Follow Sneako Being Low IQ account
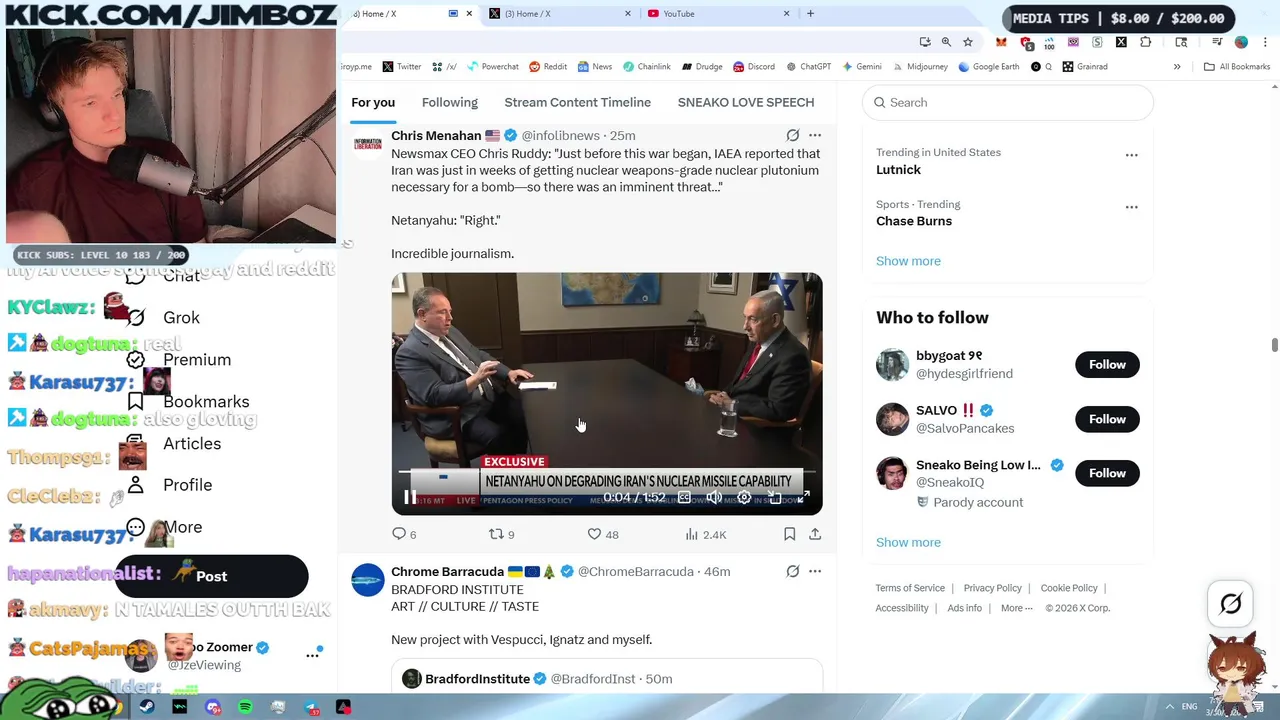 coord(1107,473)
